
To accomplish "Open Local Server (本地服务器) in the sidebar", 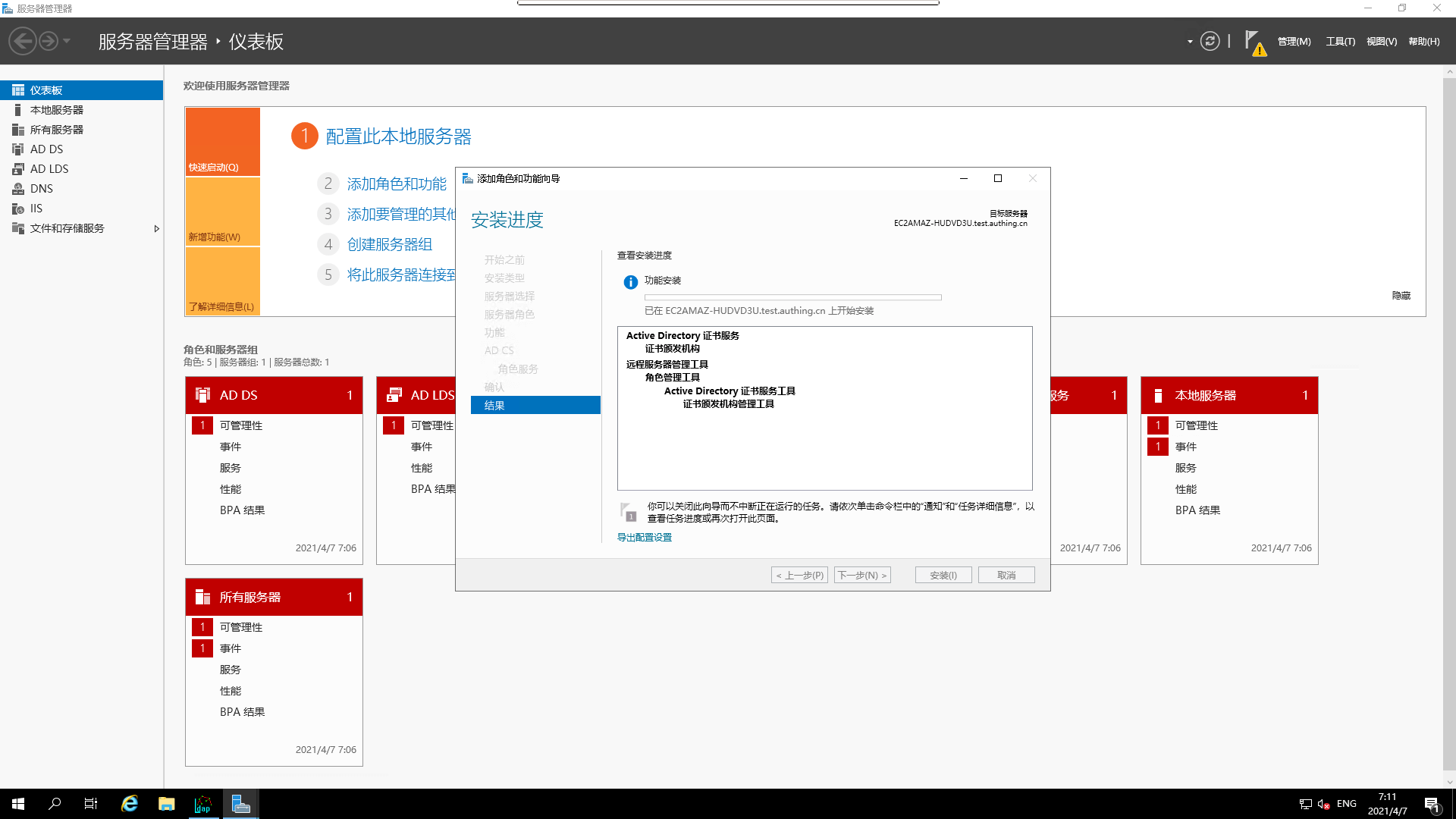I will click(x=56, y=110).
